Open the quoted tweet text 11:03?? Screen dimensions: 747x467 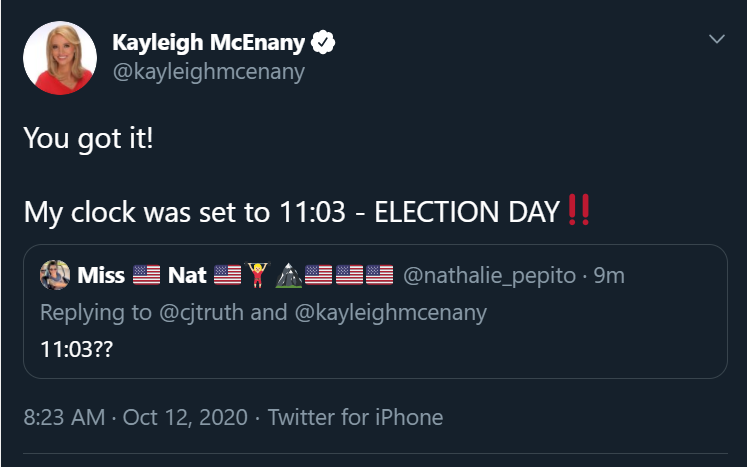pyautogui.click(x=77, y=349)
